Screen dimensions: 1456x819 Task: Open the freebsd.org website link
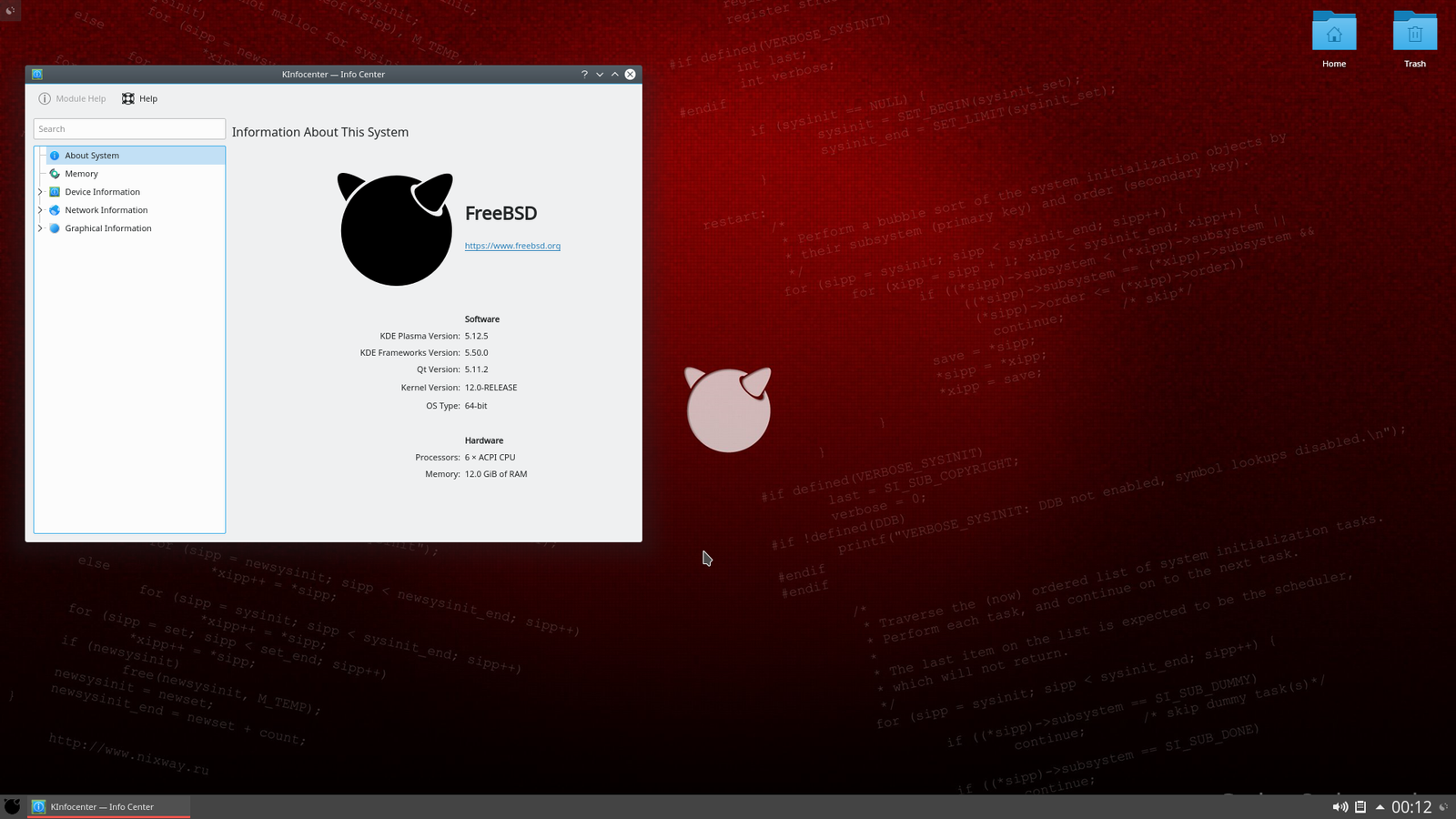point(512,246)
